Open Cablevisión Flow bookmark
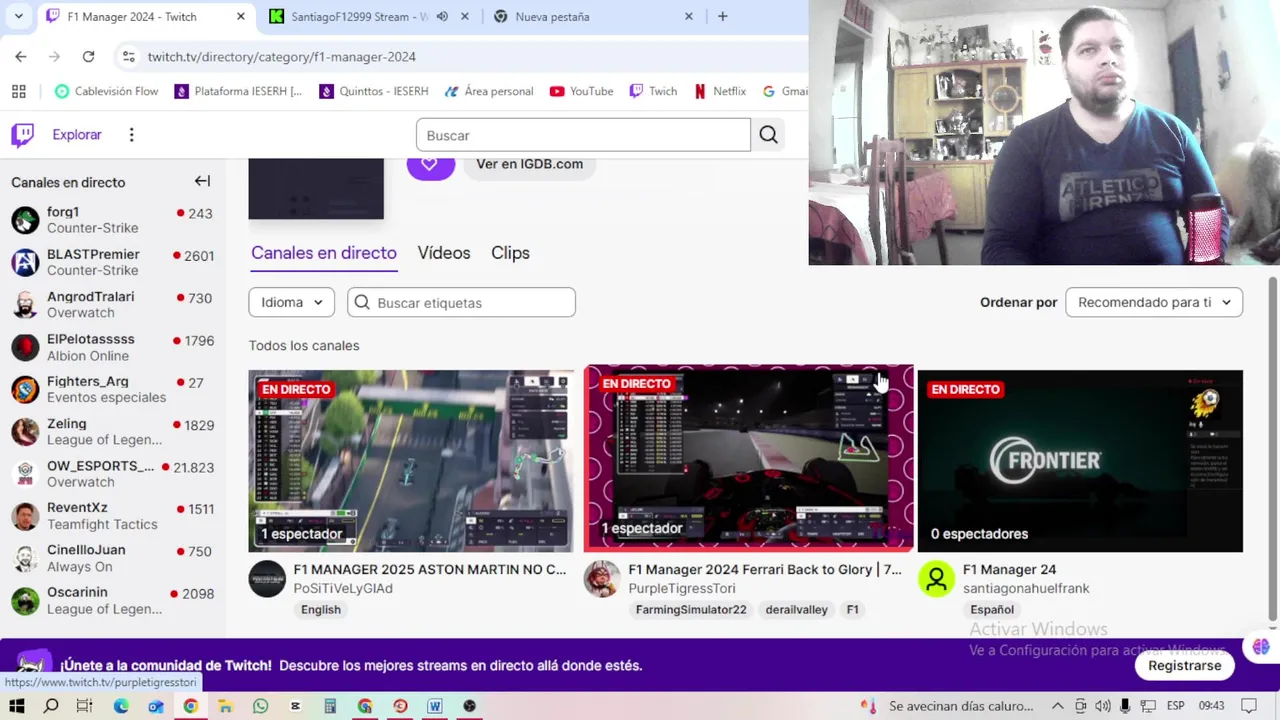Image resolution: width=1280 pixels, height=720 pixels. 106,91
